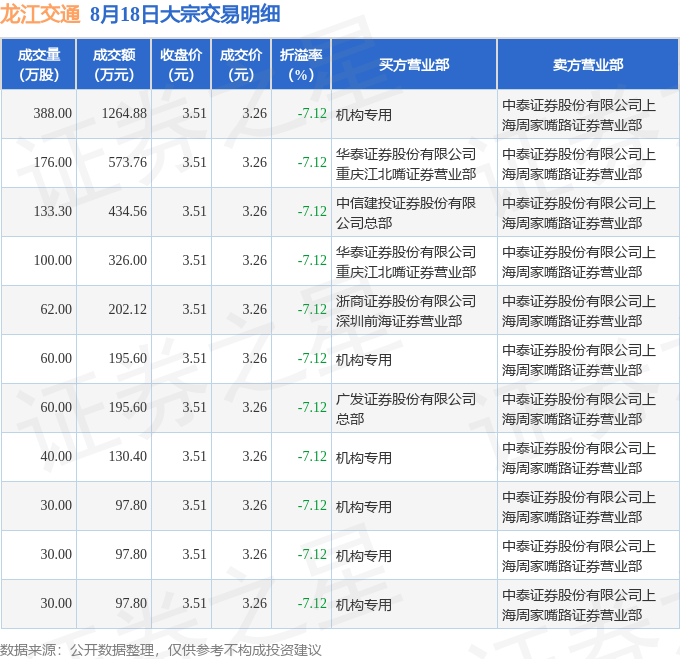Click the 8月18日大宗交易明细 heading

[x=184, y=14]
